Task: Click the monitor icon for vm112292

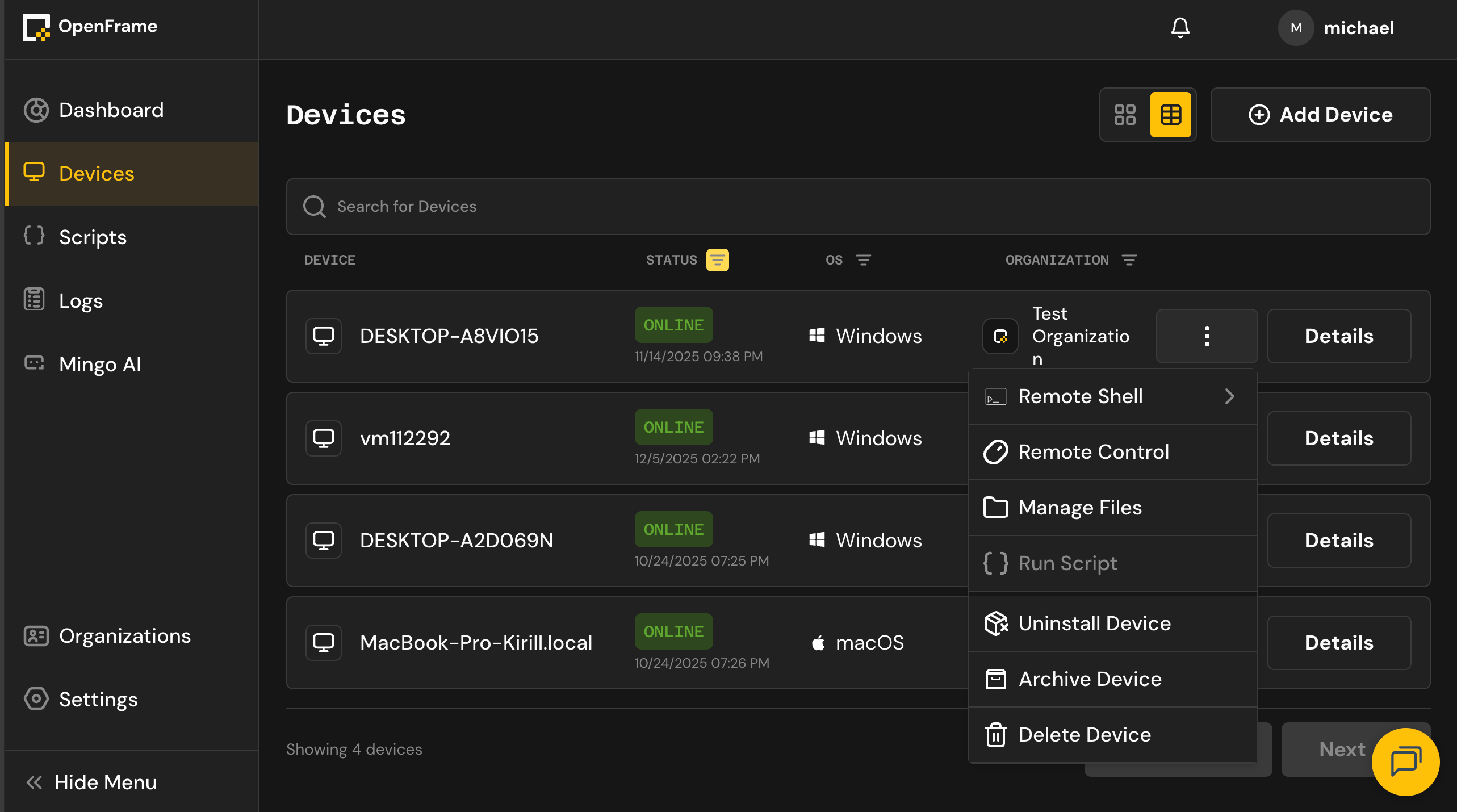Action: pyautogui.click(x=324, y=438)
